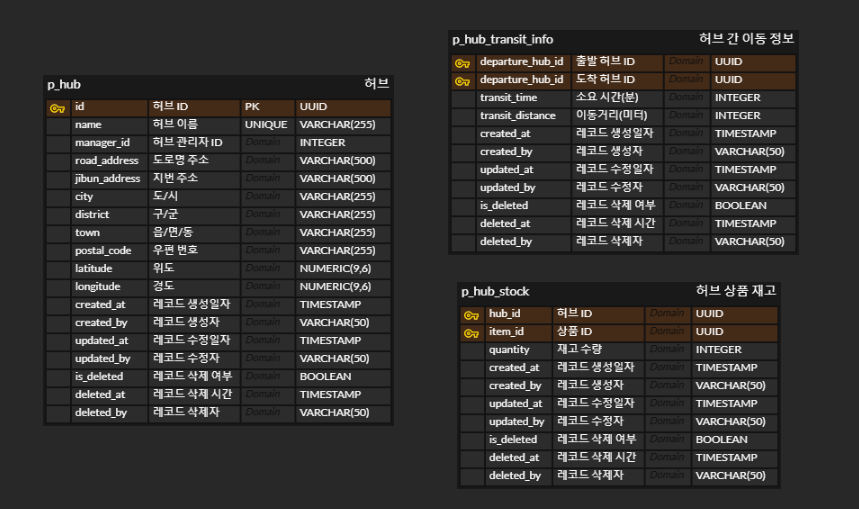Select key icon on the 출발 허브 ID row

coord(462,64)
